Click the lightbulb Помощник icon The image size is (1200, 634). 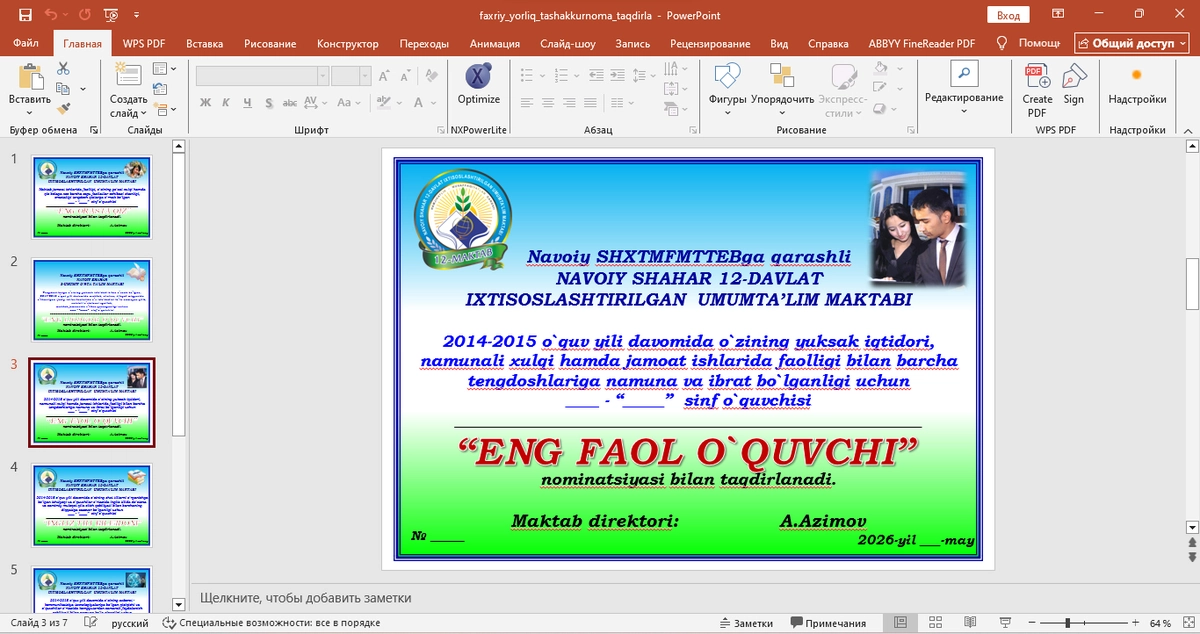[1002, 43]
